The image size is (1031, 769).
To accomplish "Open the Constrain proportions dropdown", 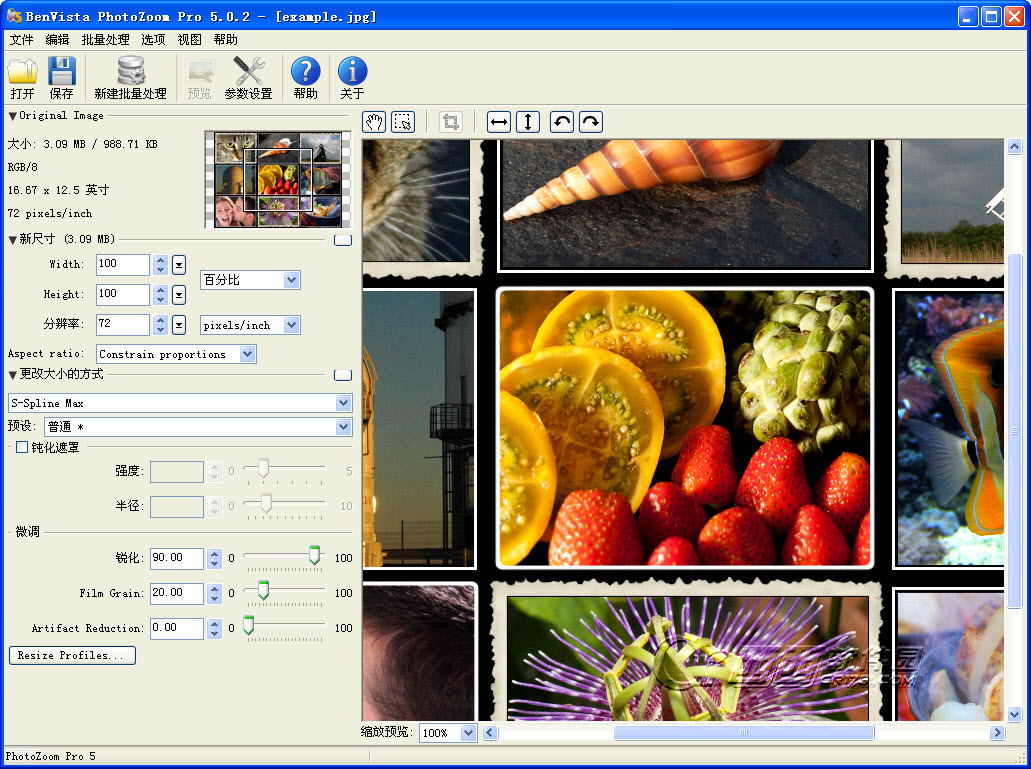I will [x=247, y=354].
